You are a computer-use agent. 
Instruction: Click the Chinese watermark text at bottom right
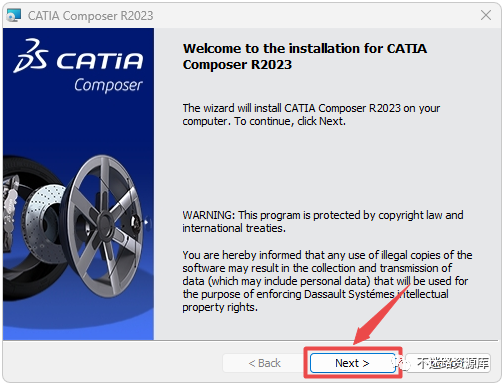[453, 363]
